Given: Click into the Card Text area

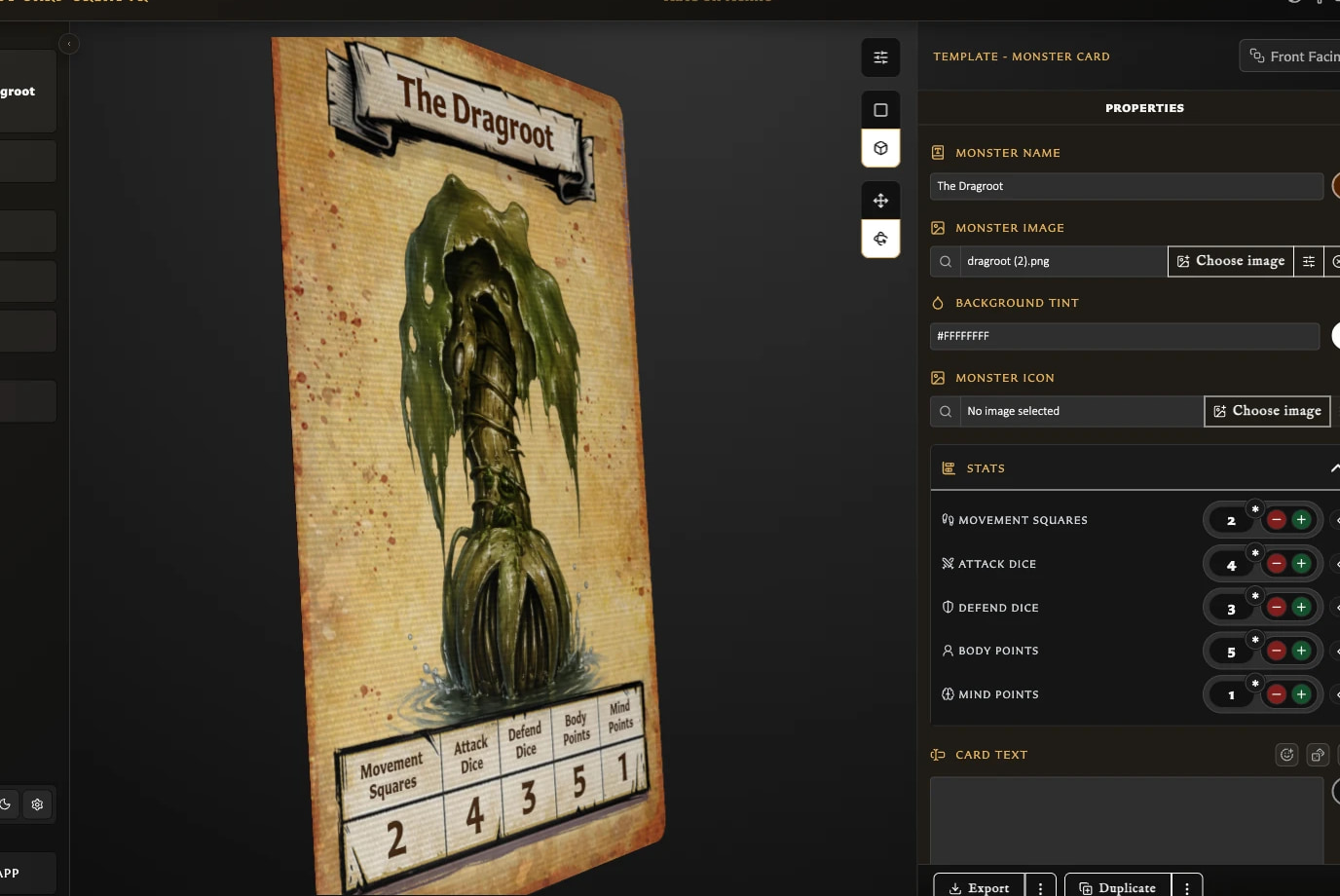Looking at the screenshot, I should click(1126, 820).
